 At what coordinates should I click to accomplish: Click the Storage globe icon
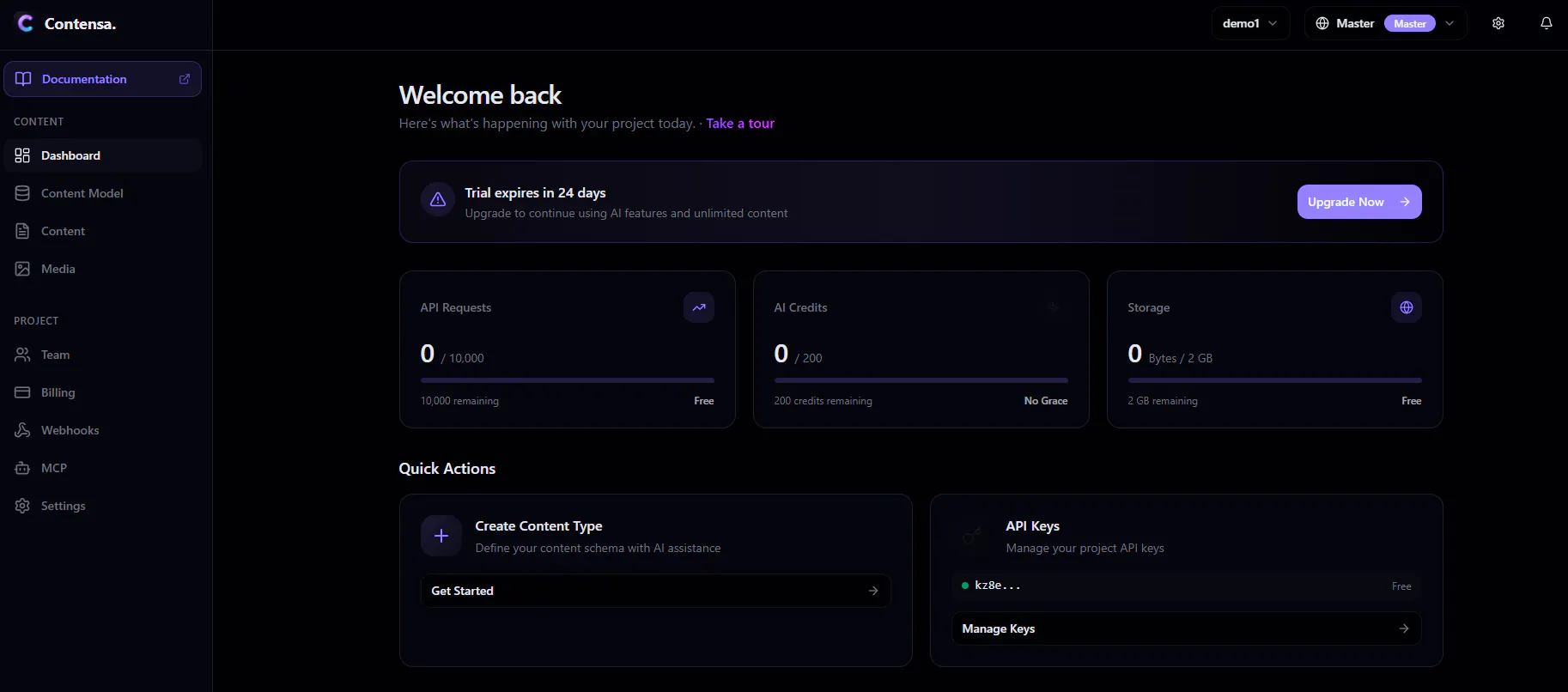(1407, 307)
